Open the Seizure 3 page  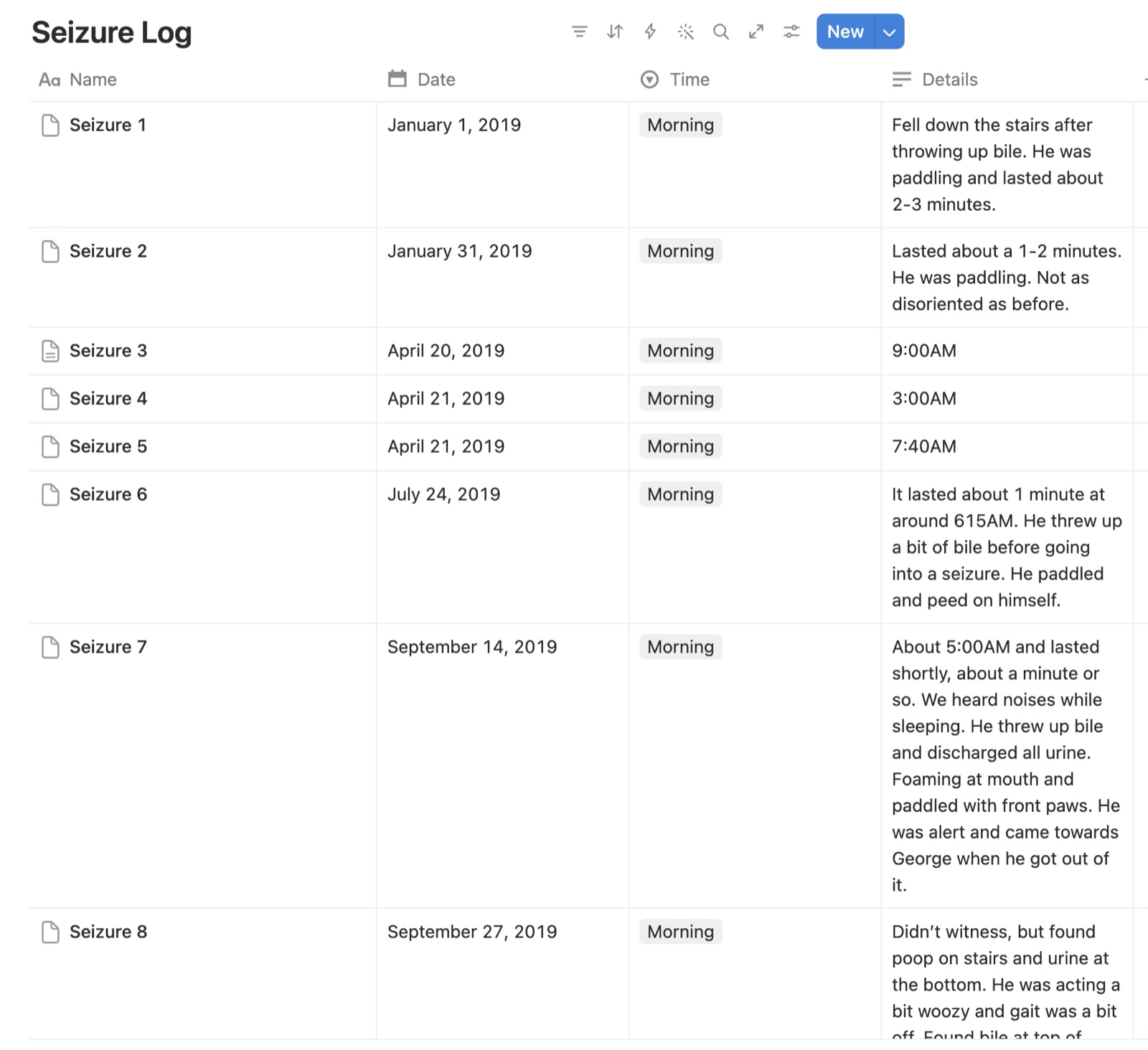coord(108,351)
